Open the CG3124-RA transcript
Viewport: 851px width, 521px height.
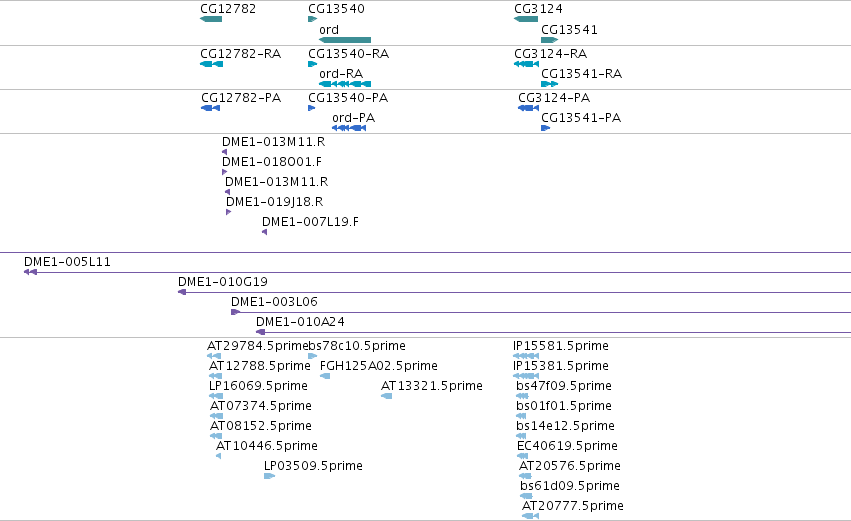tap(526, 64)
